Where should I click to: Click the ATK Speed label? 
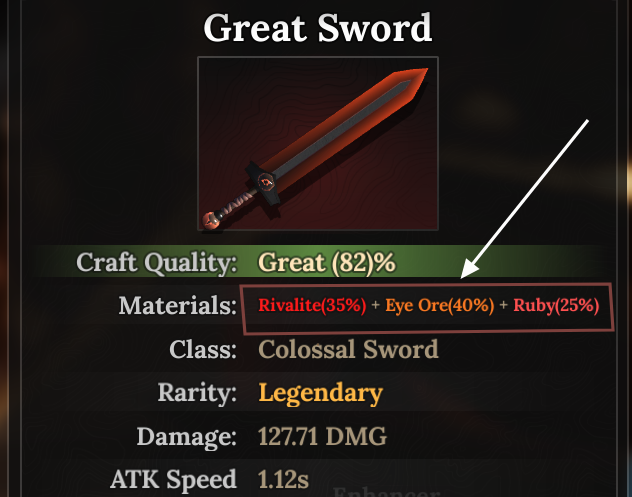point(173,480)
